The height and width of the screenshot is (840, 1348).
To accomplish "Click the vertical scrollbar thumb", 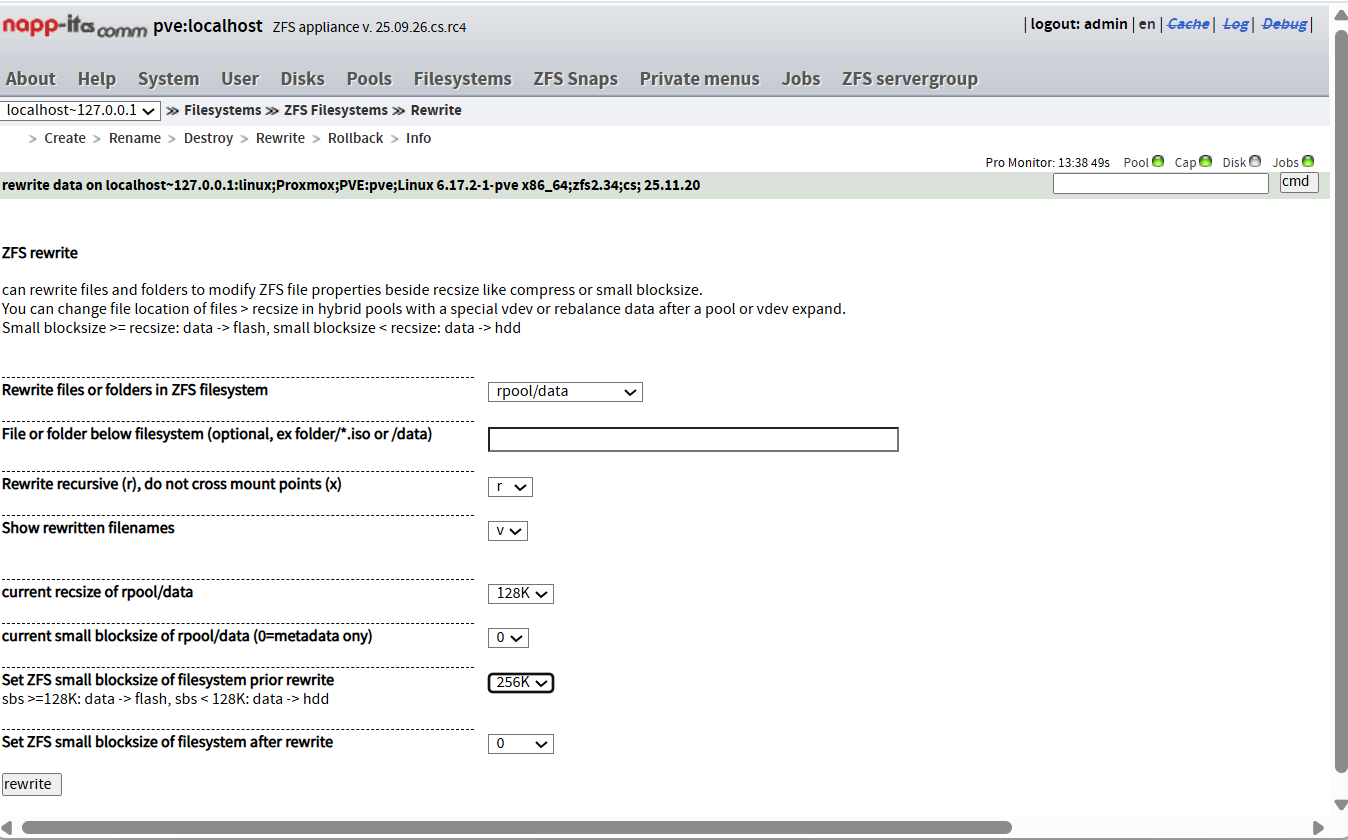I will click(1340, 400).
